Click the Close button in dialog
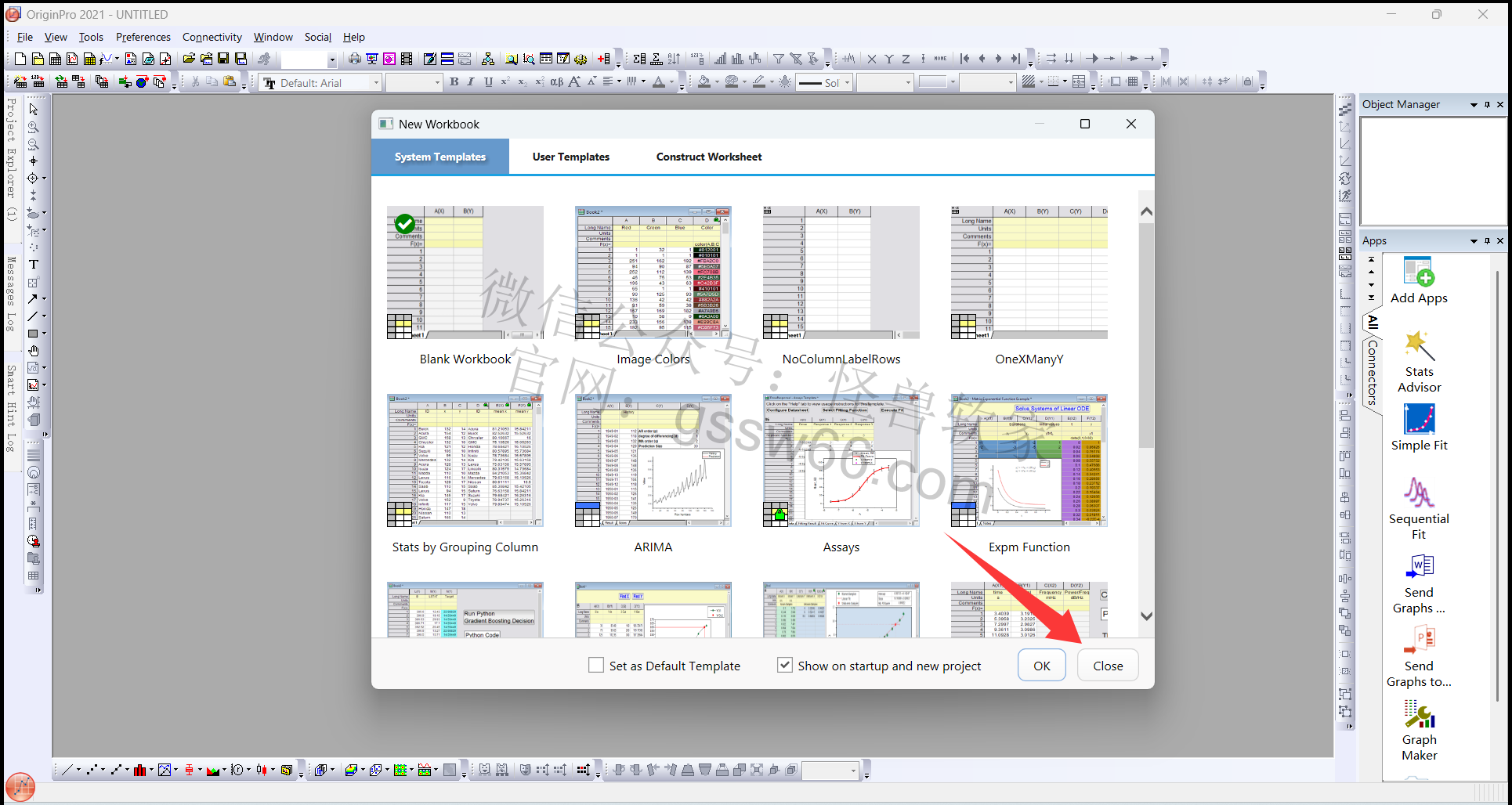Screen dimensions: 1512x805 click(1108, 666)
